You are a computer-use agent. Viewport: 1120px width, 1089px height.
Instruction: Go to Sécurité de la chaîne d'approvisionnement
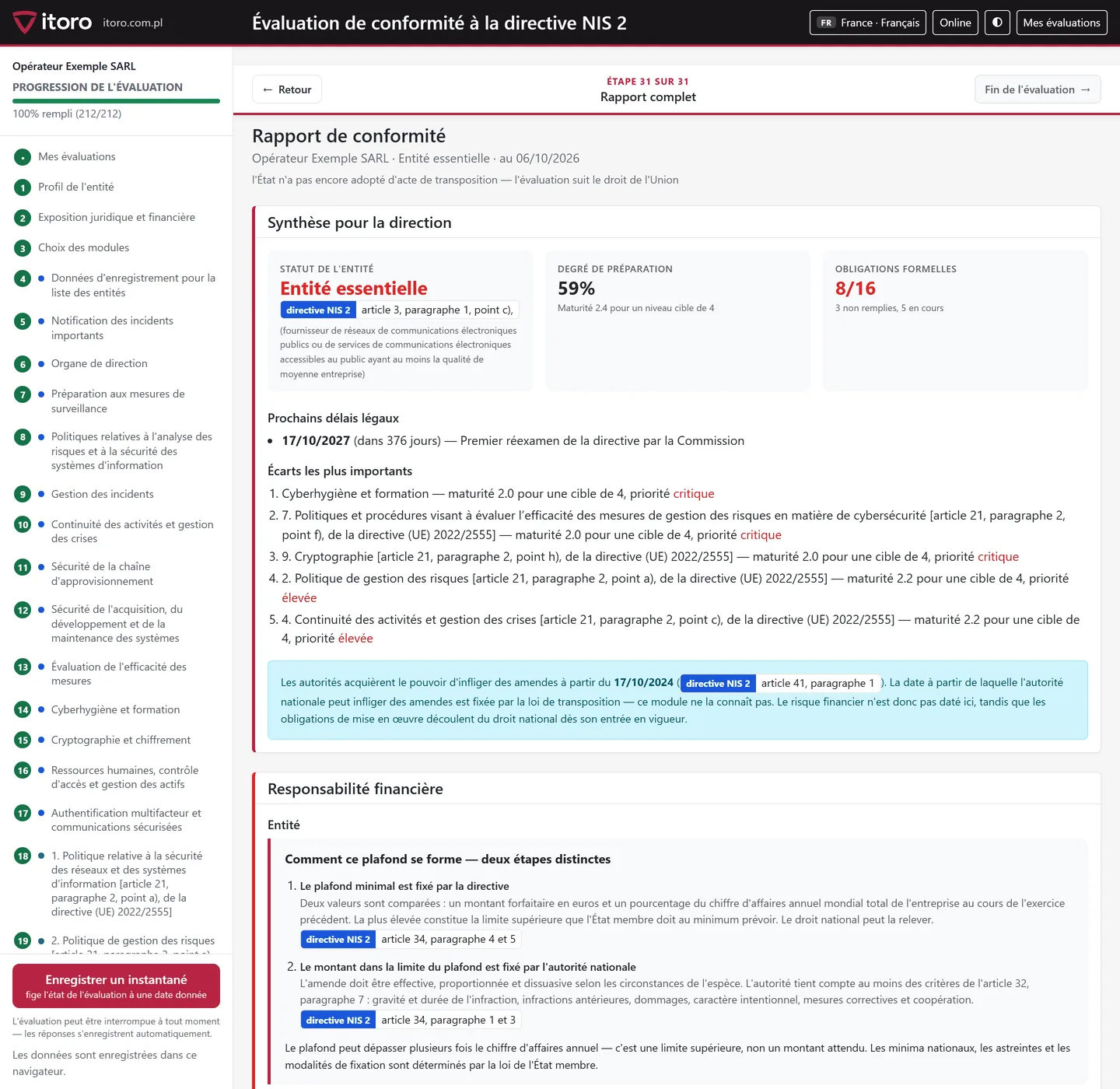102,573
